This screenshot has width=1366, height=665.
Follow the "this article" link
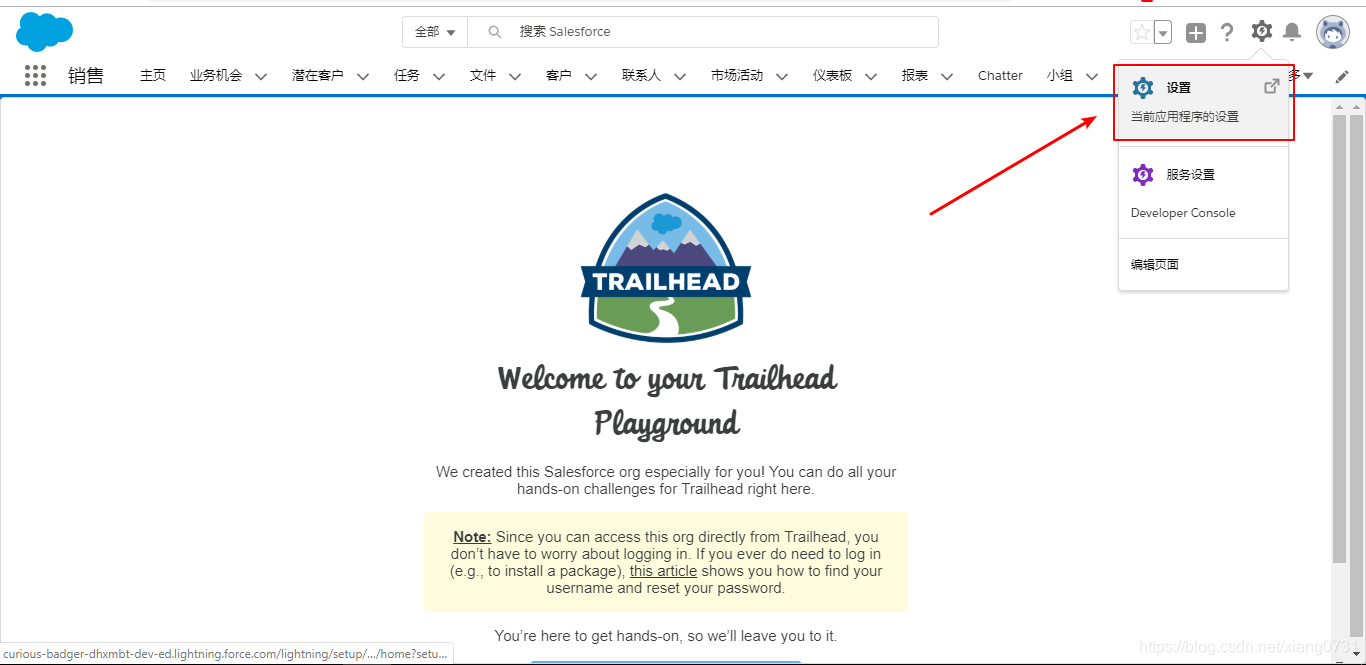pyautogui.click(x=663, y=571)
